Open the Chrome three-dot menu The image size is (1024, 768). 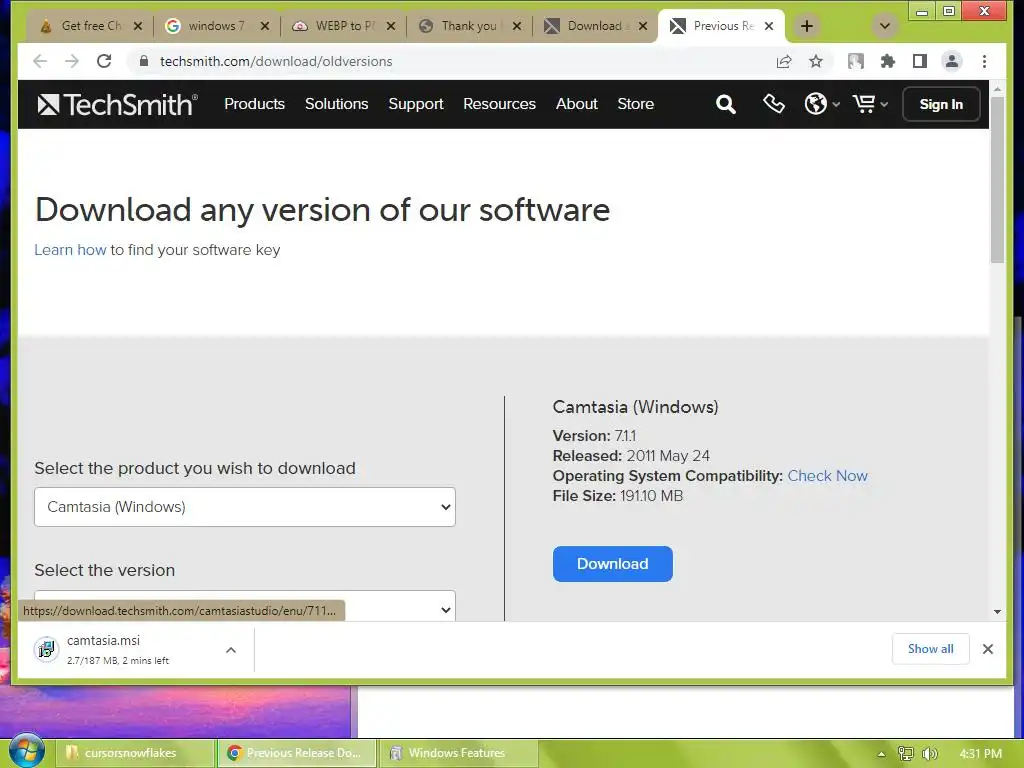coord(984,61)
